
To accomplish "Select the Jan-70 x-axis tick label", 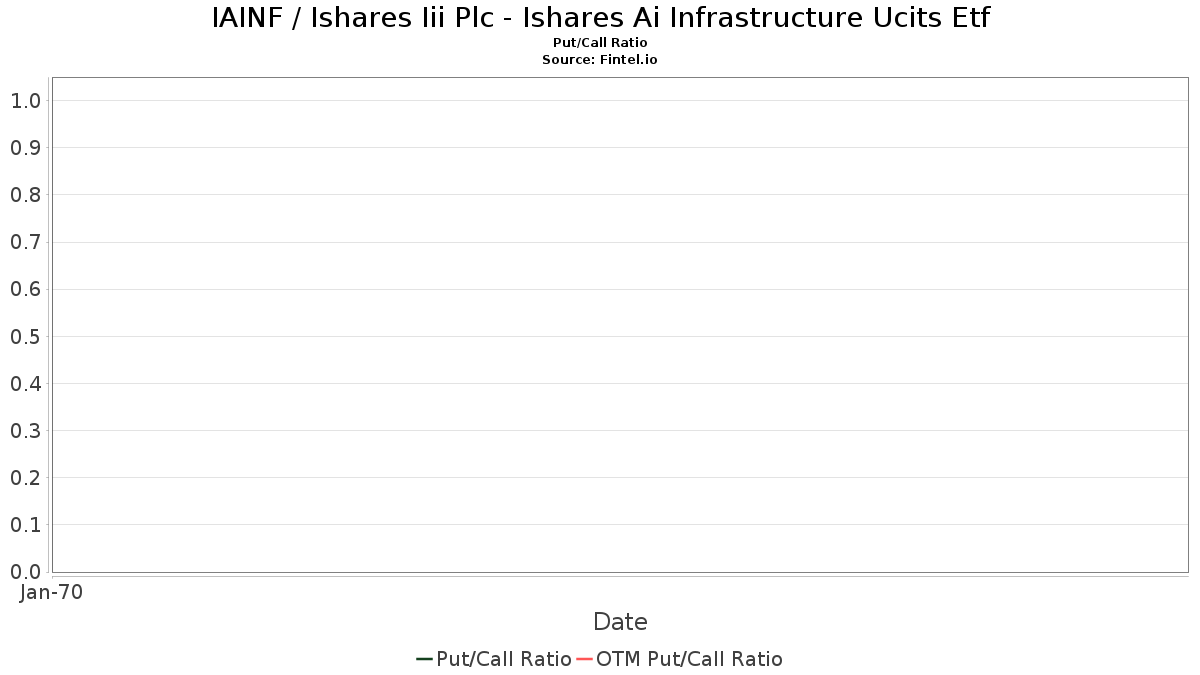I will click(51, 592).
